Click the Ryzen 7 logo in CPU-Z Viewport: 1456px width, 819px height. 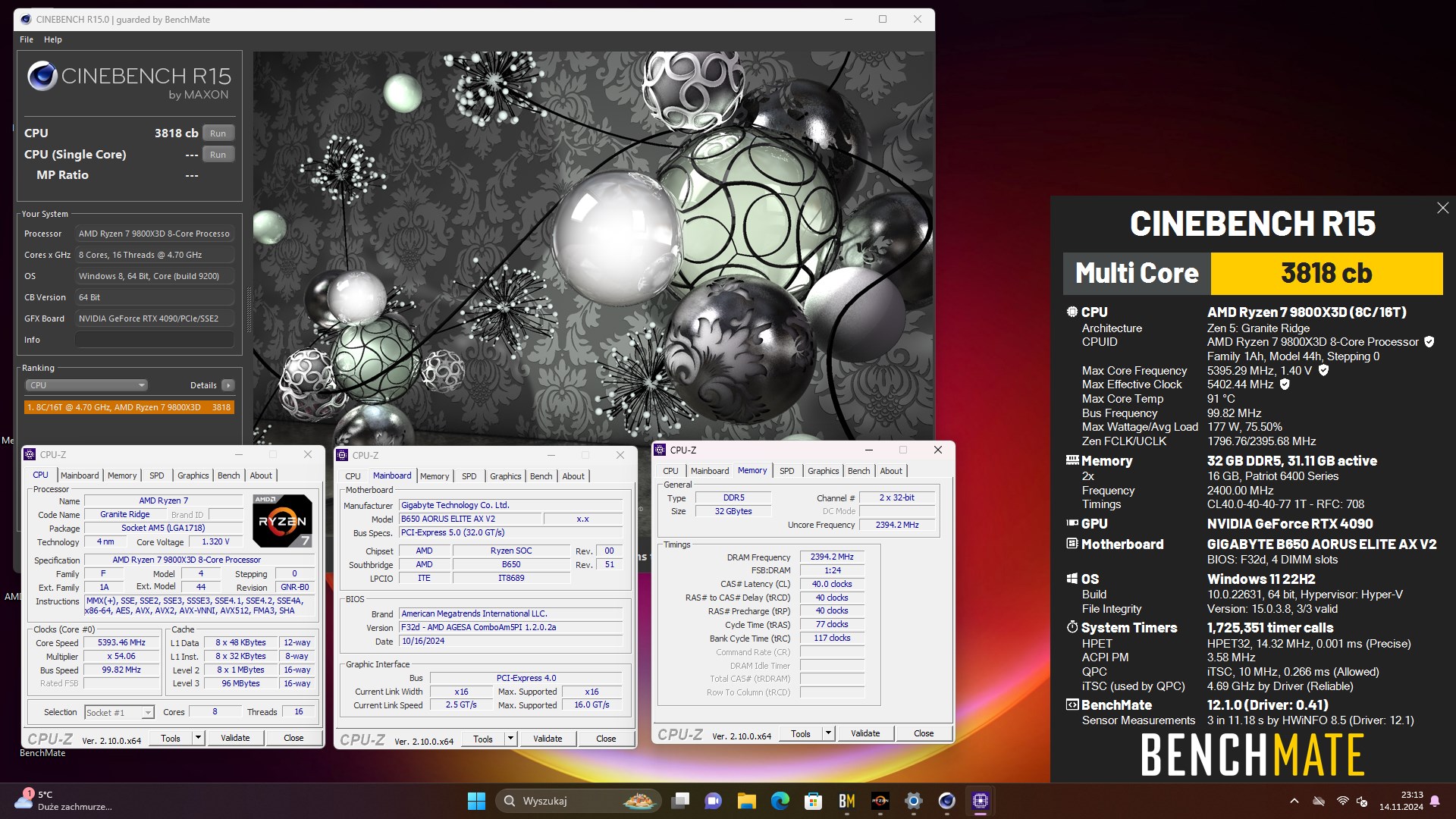tap(282, 521)
